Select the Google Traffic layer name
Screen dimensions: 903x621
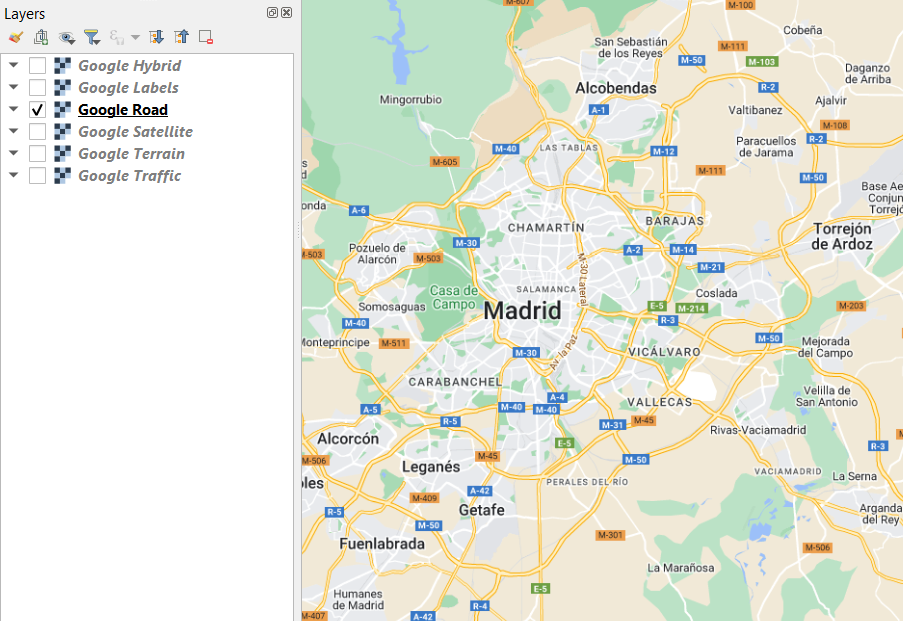130,175
